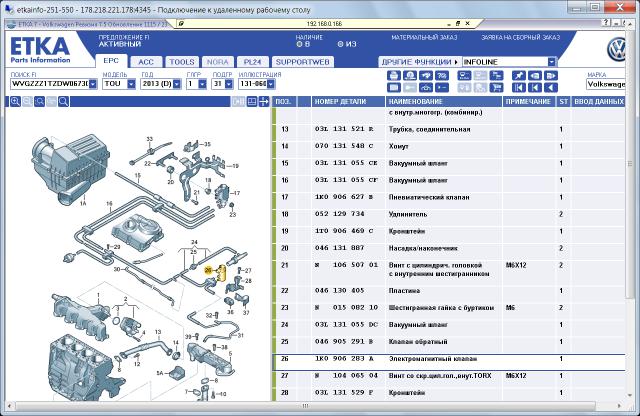Click the screen icon below print
Viewport: 640px width, 416px height.
click(x=393, y=87)
